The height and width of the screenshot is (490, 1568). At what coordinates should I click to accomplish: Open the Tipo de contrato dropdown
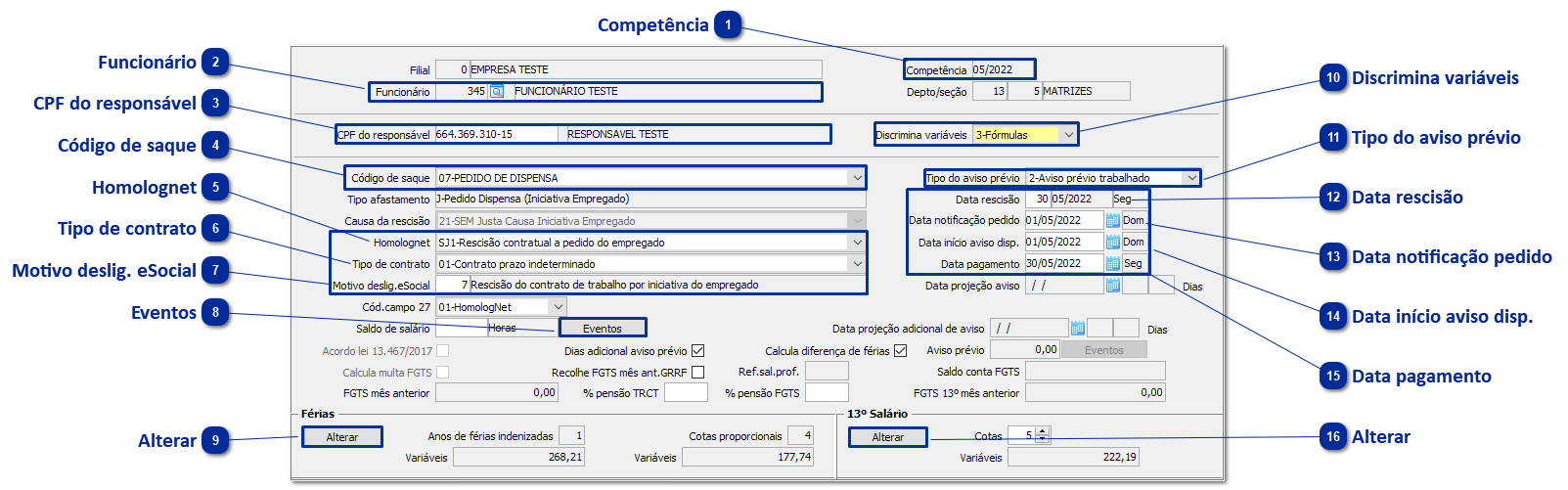pos(857,264)
